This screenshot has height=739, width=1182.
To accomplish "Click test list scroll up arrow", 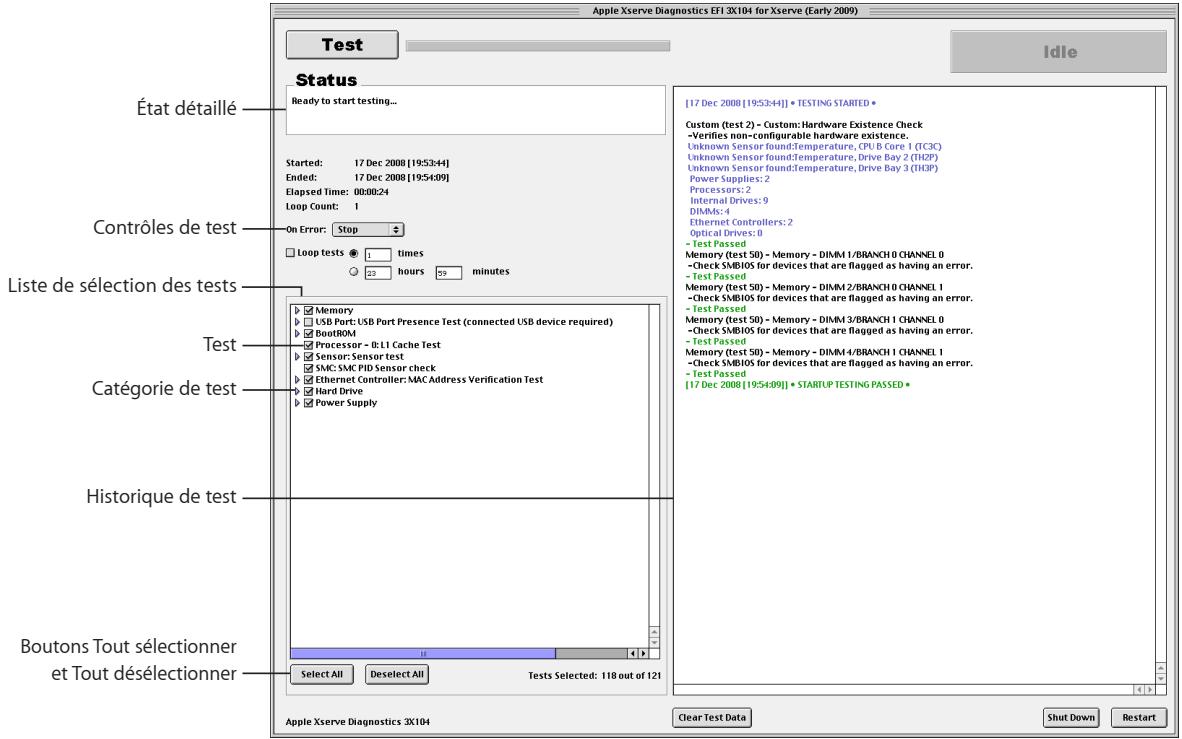I will (x=654, y=633).
